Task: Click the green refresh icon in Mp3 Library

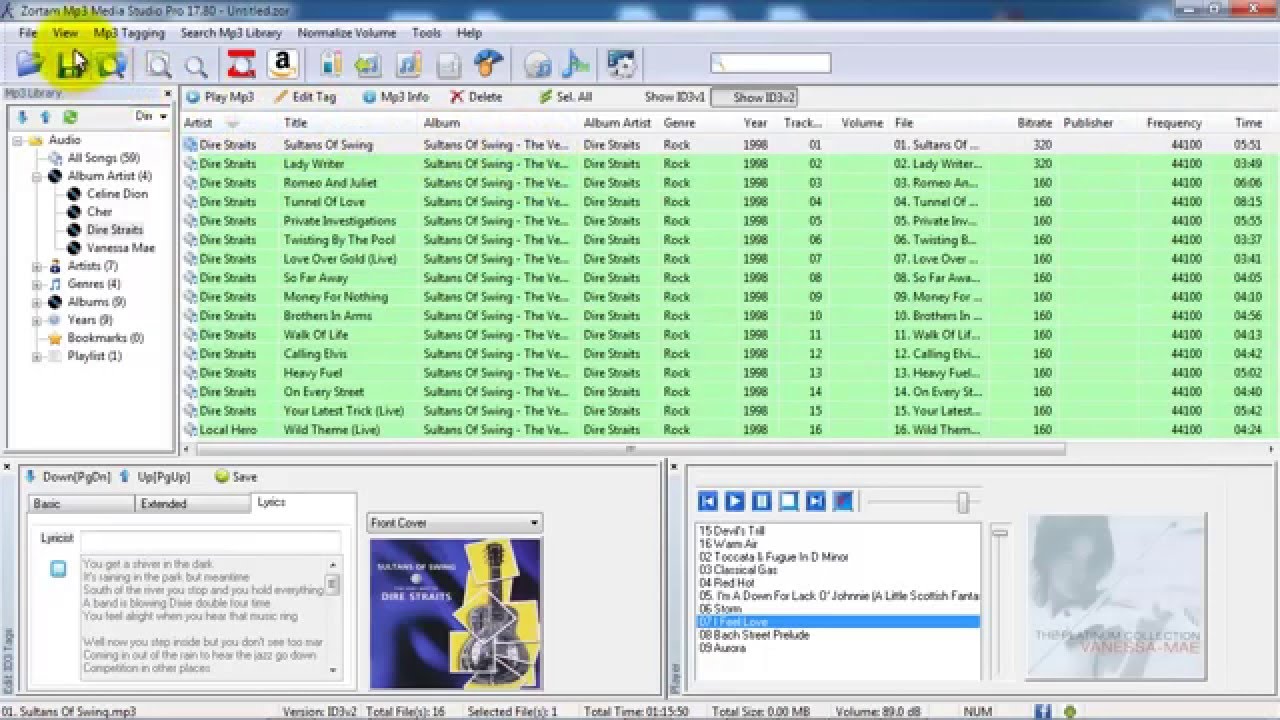Action: [x=70, y=117]
